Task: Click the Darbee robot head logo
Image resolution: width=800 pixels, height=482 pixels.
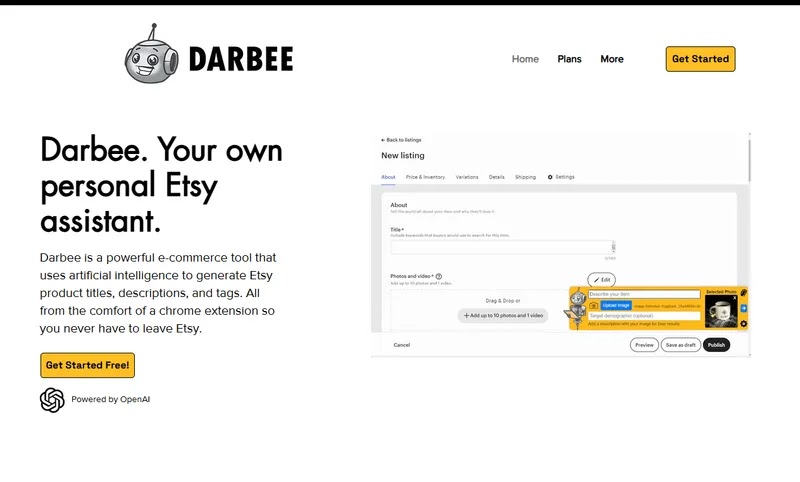Action: tap(152, 54)
